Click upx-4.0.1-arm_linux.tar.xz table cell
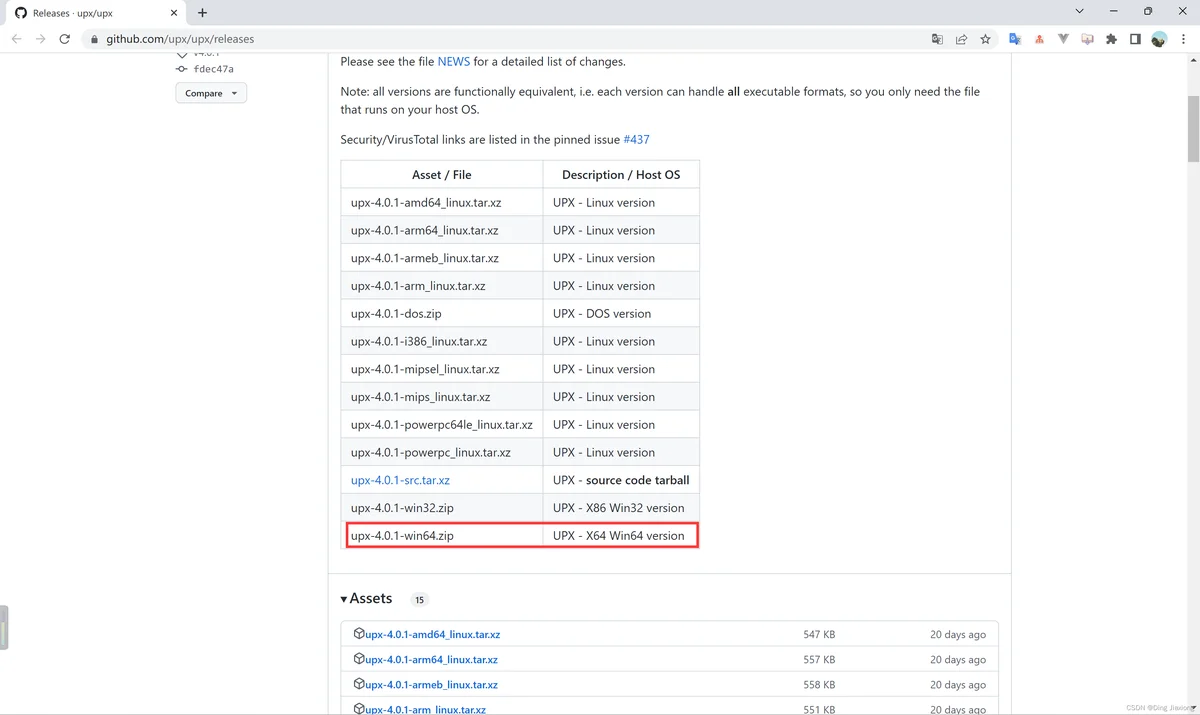The width and height of the screenshot is (1200, 715). (x=442, y=286)
